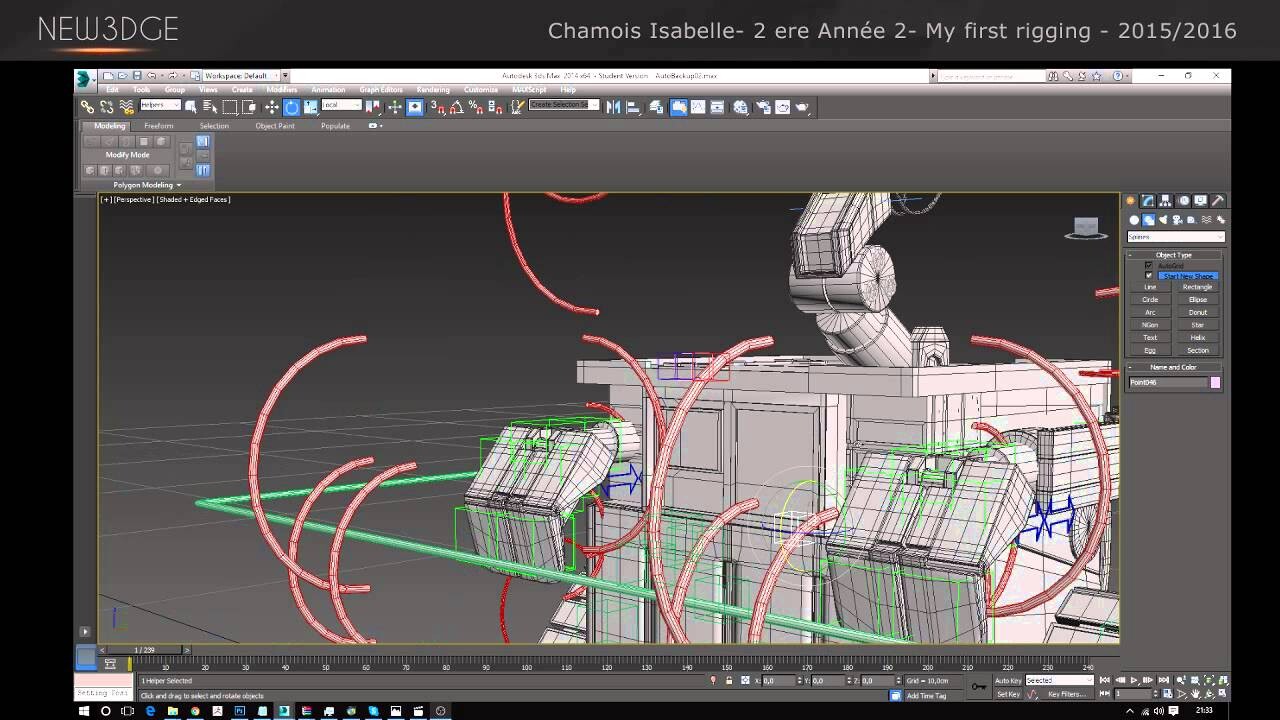Viewport: 1280px width, 720px height.
Task: Open the Local reference coordinate dropdown
Action: (341, 106)
